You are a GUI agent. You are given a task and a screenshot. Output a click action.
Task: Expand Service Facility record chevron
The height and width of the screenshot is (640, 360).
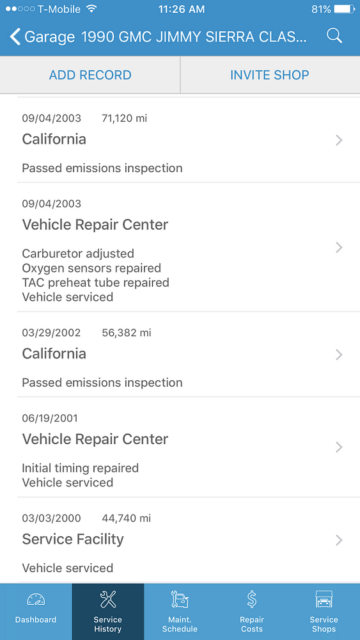click(x=339, y=540)
